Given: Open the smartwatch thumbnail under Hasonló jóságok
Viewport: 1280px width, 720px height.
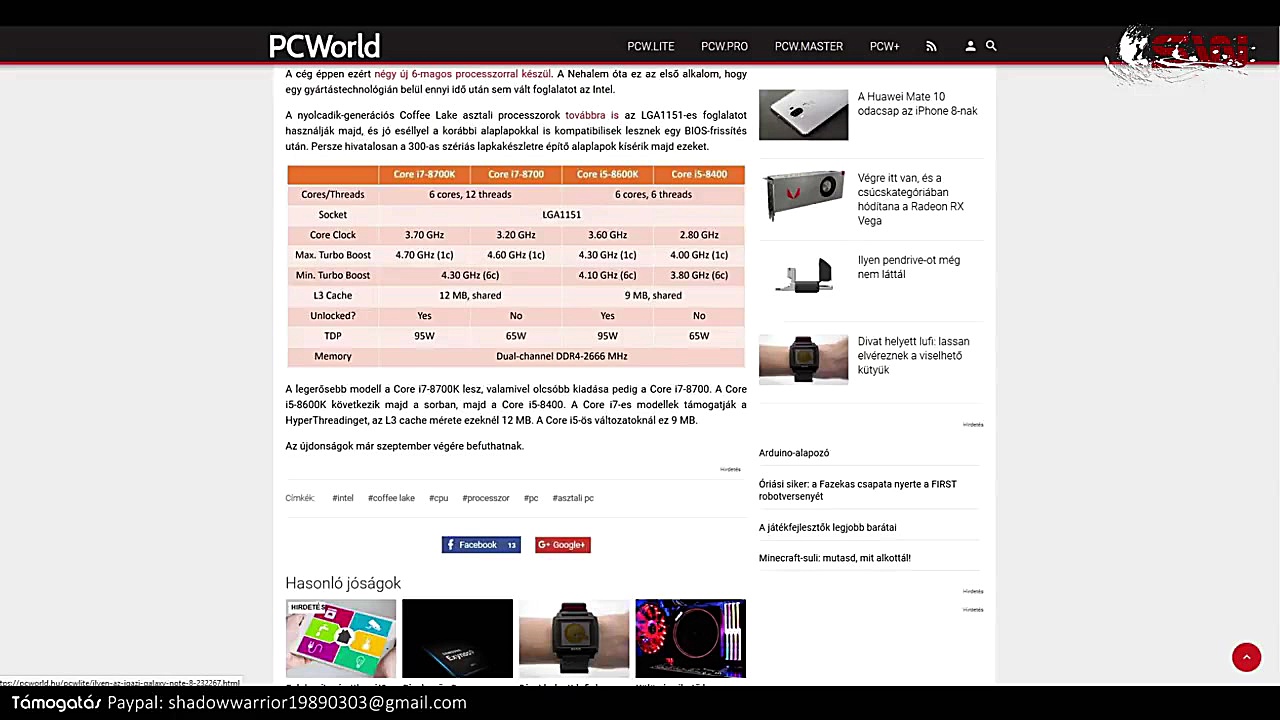Looking at the screenshot, I should (574, 638).
